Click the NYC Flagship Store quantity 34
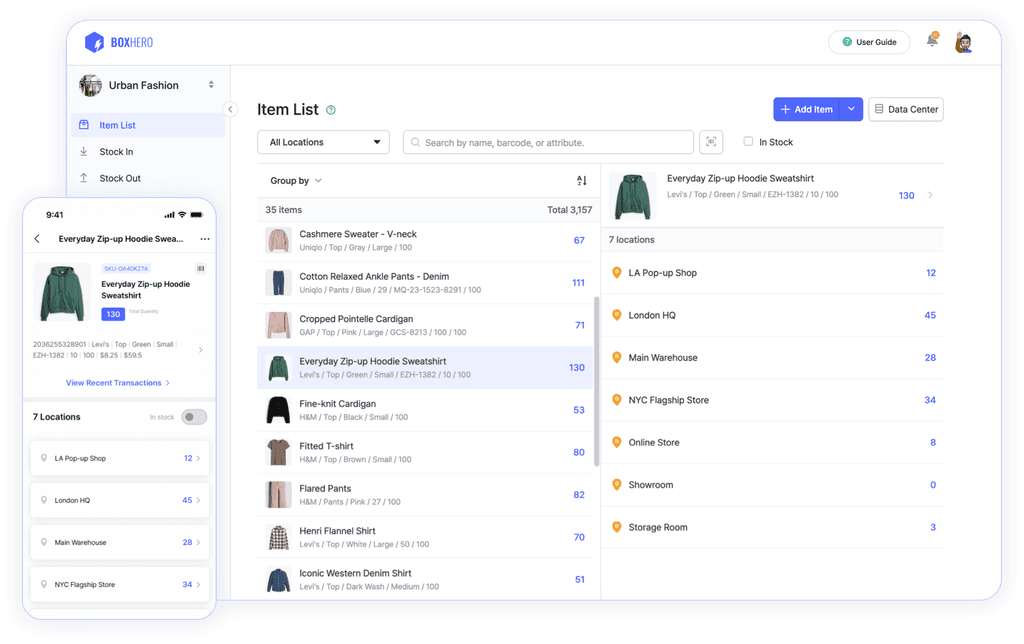 (930, 400)
